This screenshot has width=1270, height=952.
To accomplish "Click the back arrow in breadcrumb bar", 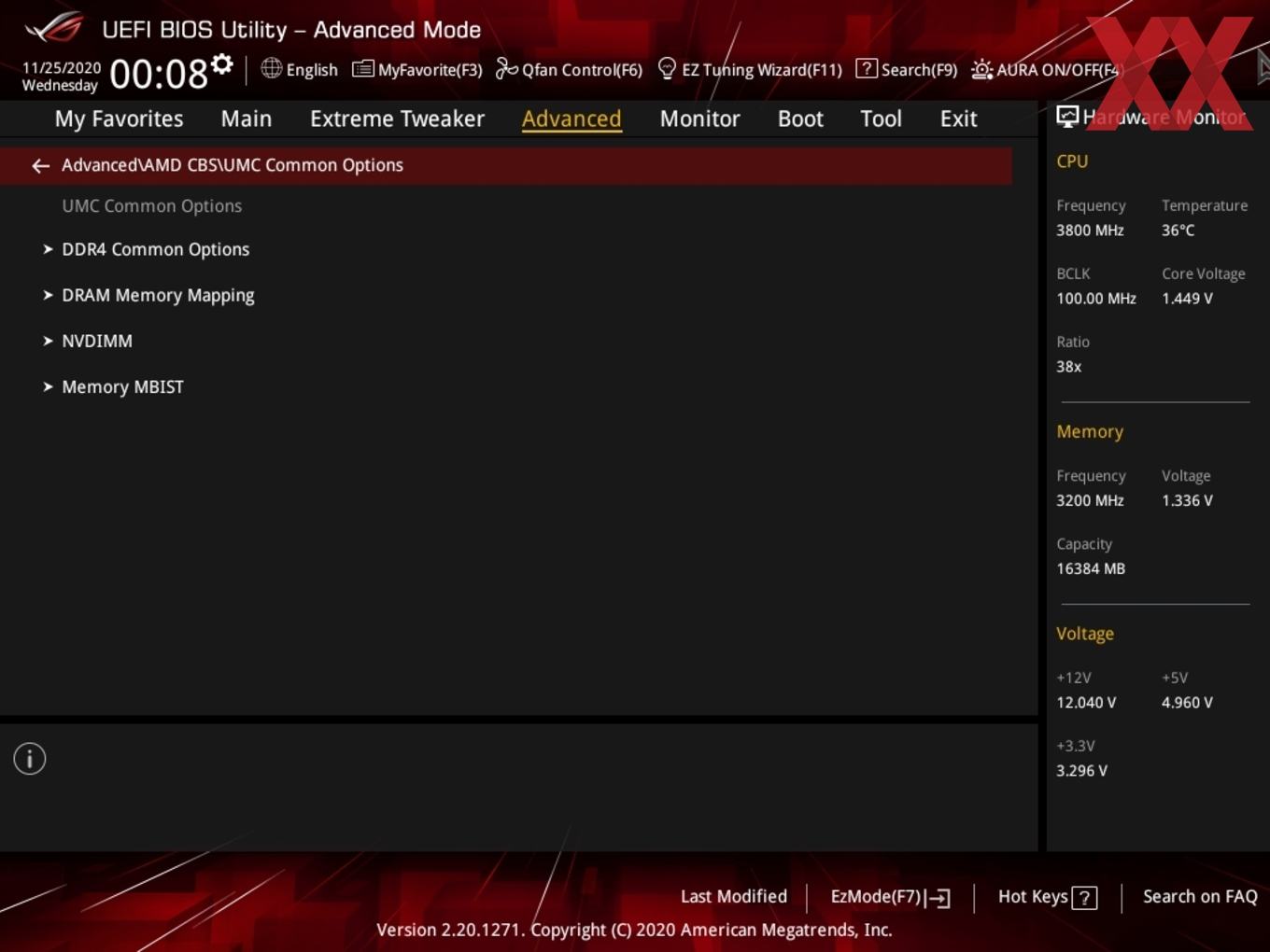I will click(40, 165).
